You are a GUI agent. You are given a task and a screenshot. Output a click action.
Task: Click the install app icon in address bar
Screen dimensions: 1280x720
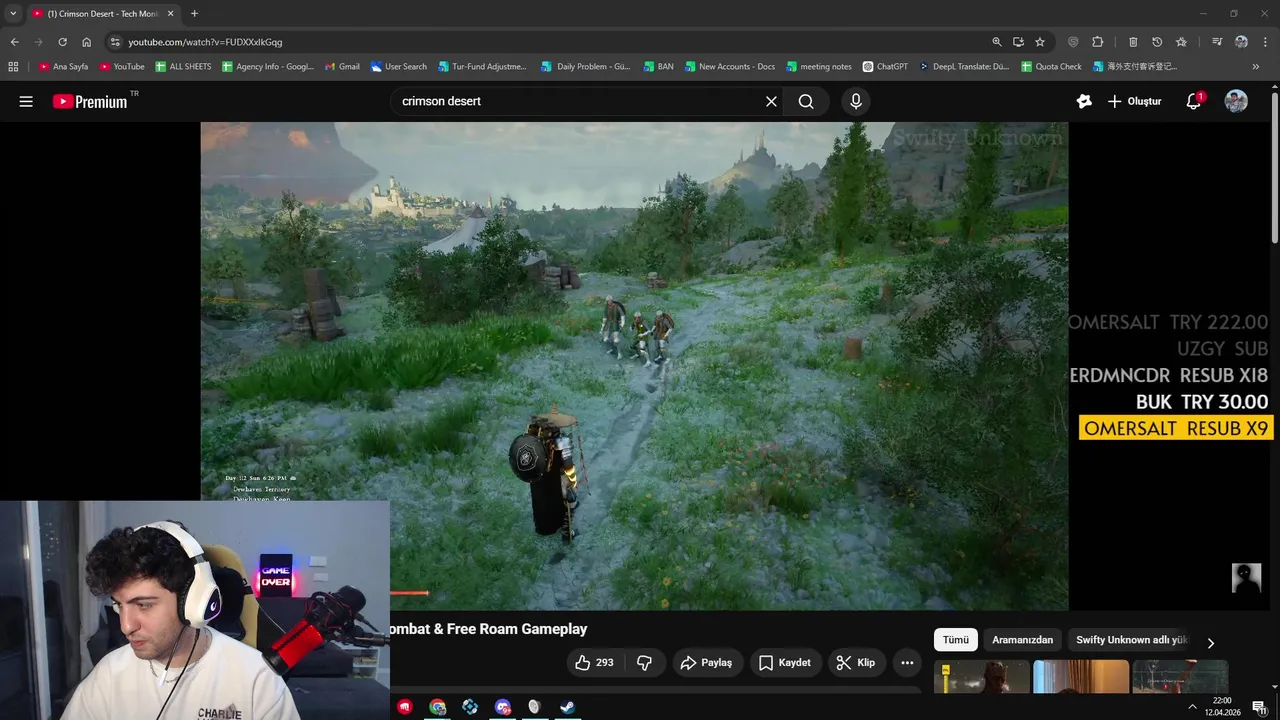tap(1018, 42)
